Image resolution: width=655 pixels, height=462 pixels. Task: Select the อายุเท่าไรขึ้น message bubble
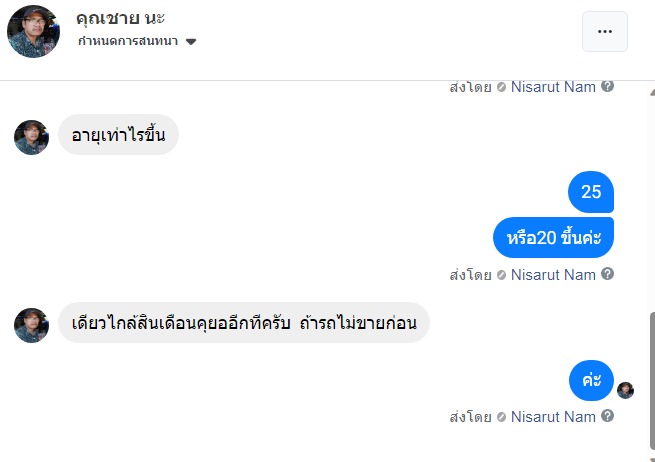[x=118, y=135]
